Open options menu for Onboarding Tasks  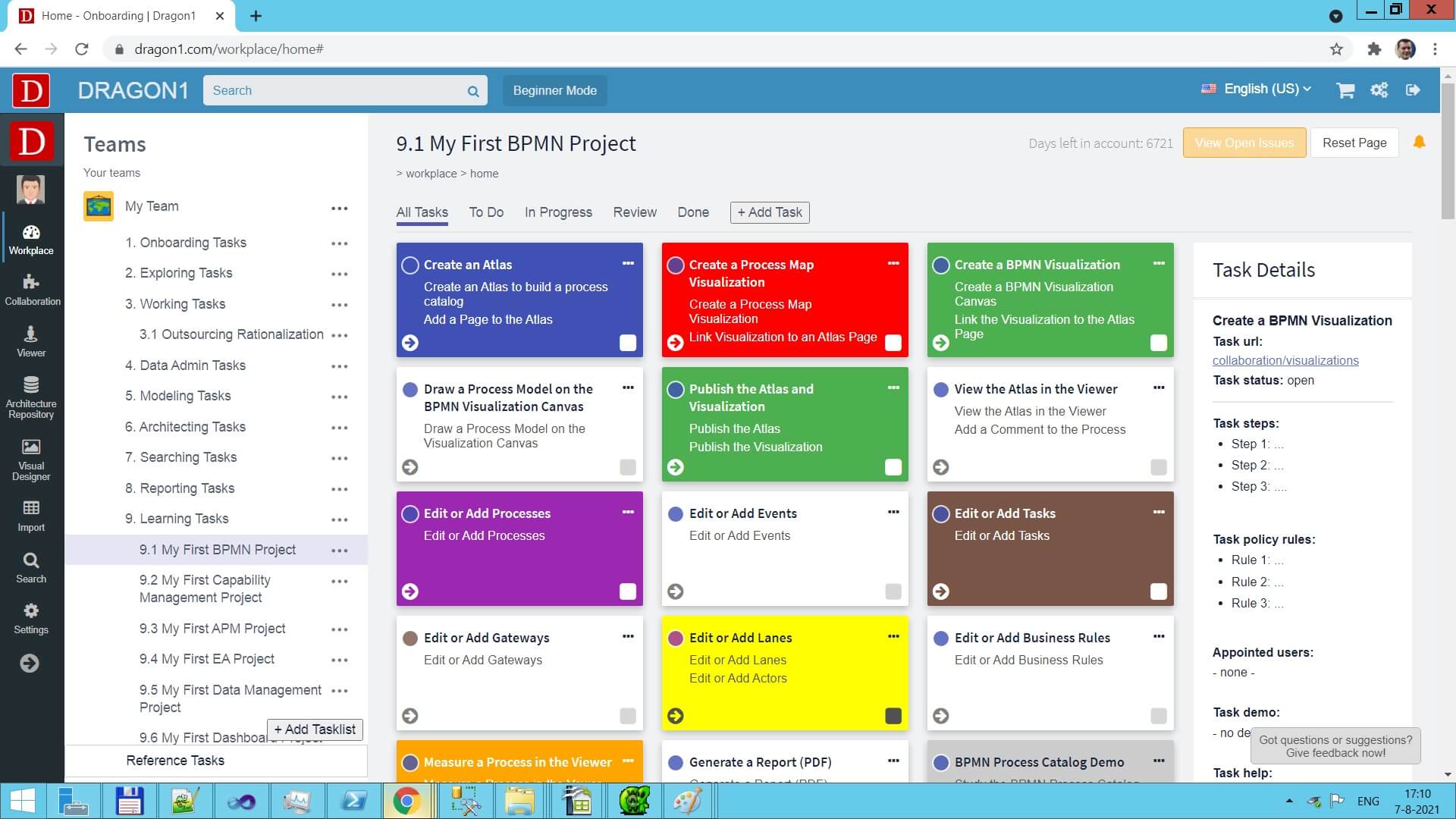click(x=340, y=243)
